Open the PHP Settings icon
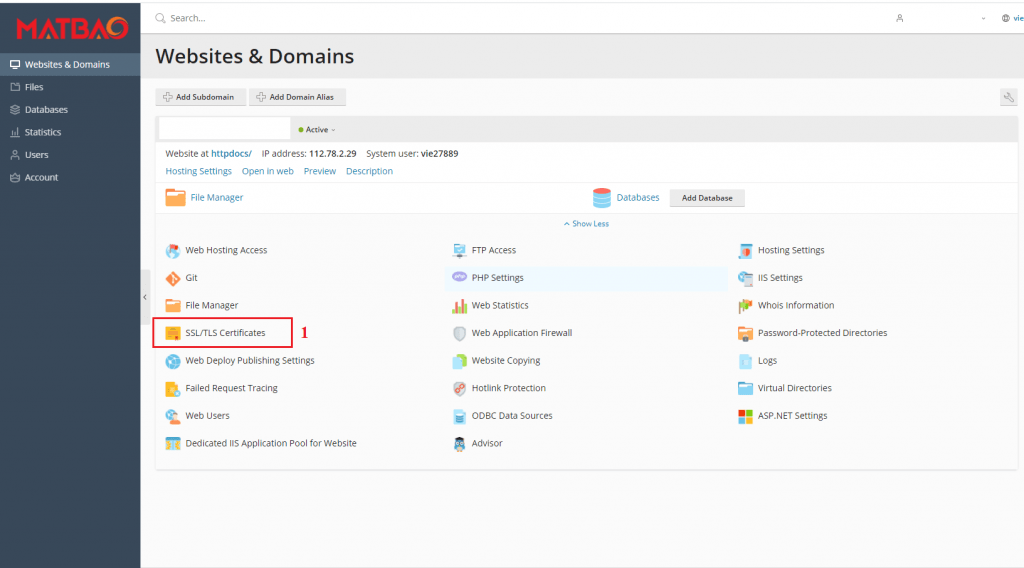Image resolution: width=1024 pixels, height=568 pixels. 460,278
